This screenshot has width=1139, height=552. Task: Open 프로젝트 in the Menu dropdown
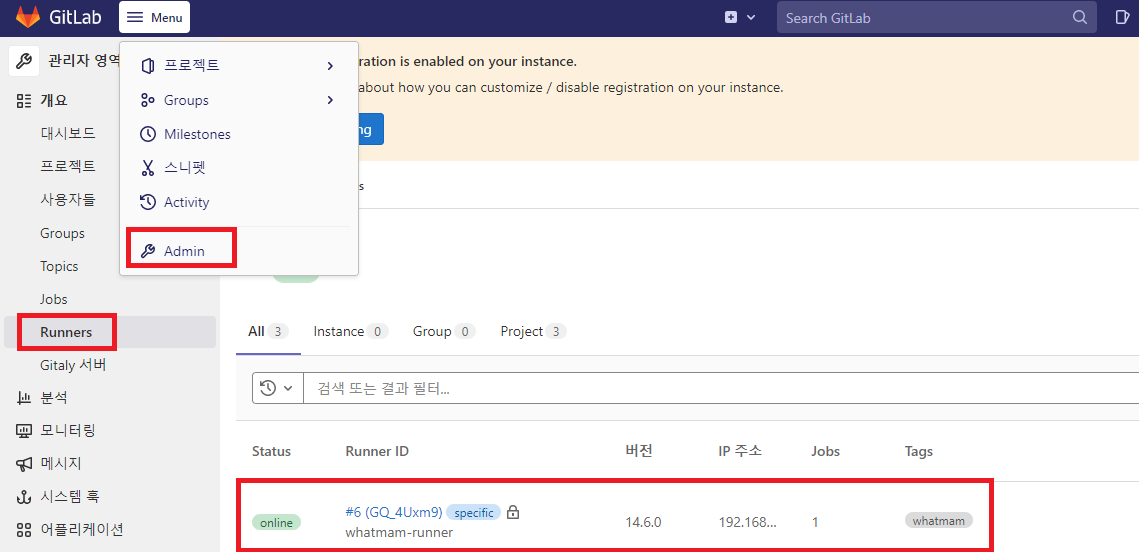pos(192,65)
